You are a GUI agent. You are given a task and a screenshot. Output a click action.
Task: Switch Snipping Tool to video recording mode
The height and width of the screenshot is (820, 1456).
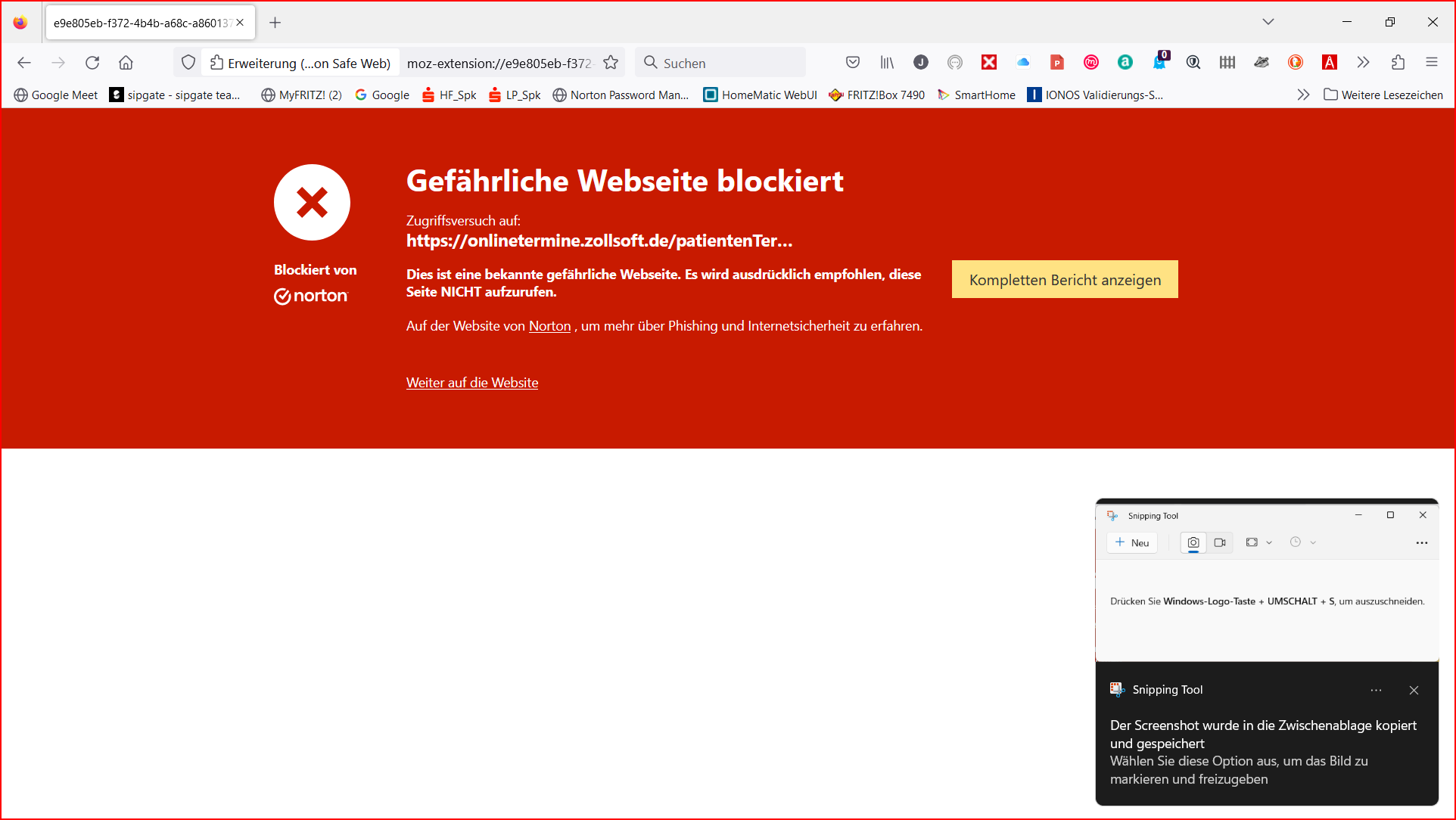[x=1220, y=542]
